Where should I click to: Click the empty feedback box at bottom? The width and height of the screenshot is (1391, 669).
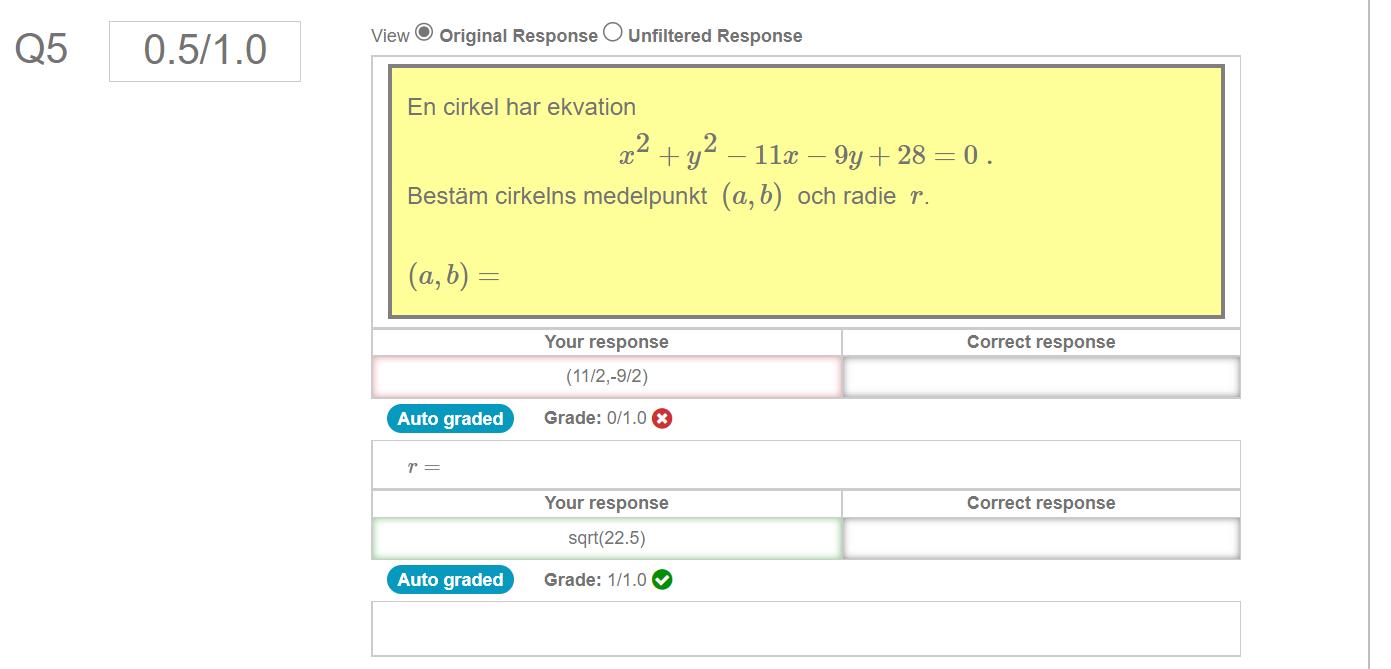tap(805, 628)
